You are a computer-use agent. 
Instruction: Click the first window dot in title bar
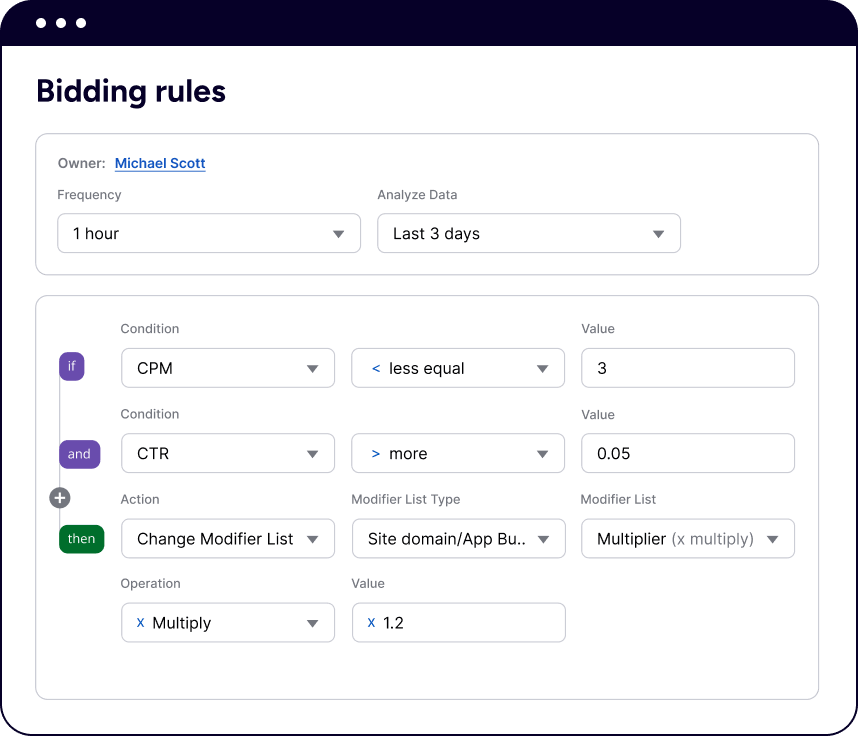pyautogui.click(x=41, y=23)
